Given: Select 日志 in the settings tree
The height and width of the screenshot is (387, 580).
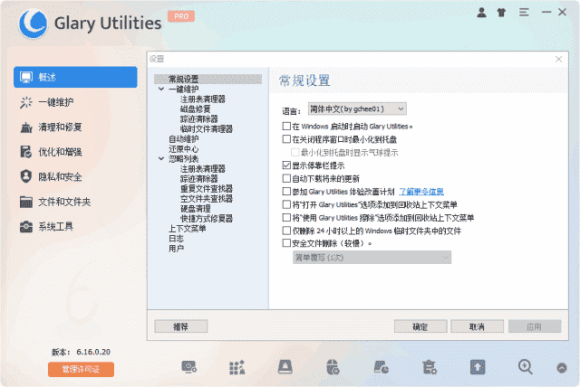Looking at the screenshot, I should [176, 239].
